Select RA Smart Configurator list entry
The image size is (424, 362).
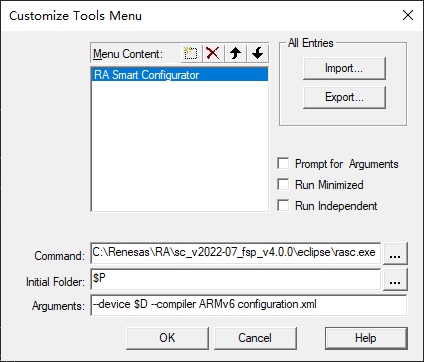180,75
